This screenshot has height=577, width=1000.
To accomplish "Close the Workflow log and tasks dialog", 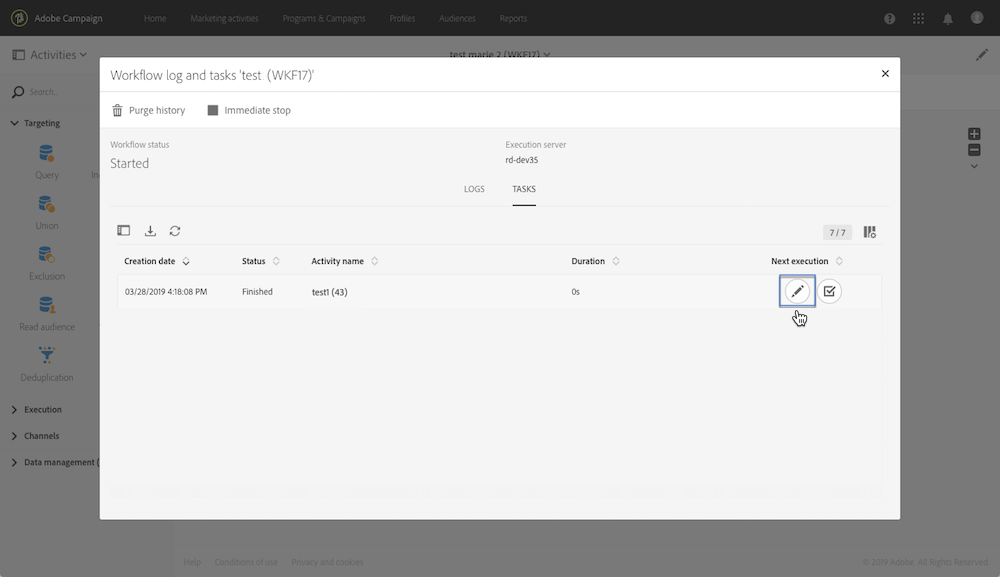I will [x=885, y=73].
